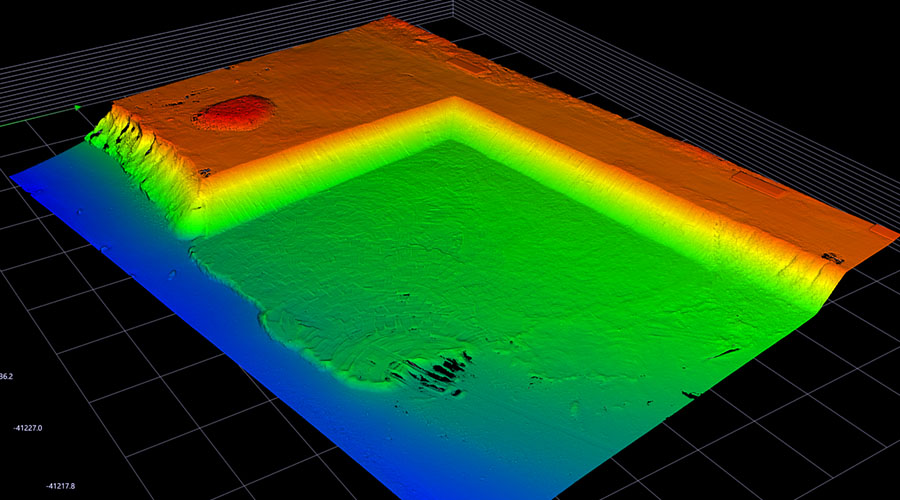
Task: Select the inner corner of the yellow slope
Action: 453,104
